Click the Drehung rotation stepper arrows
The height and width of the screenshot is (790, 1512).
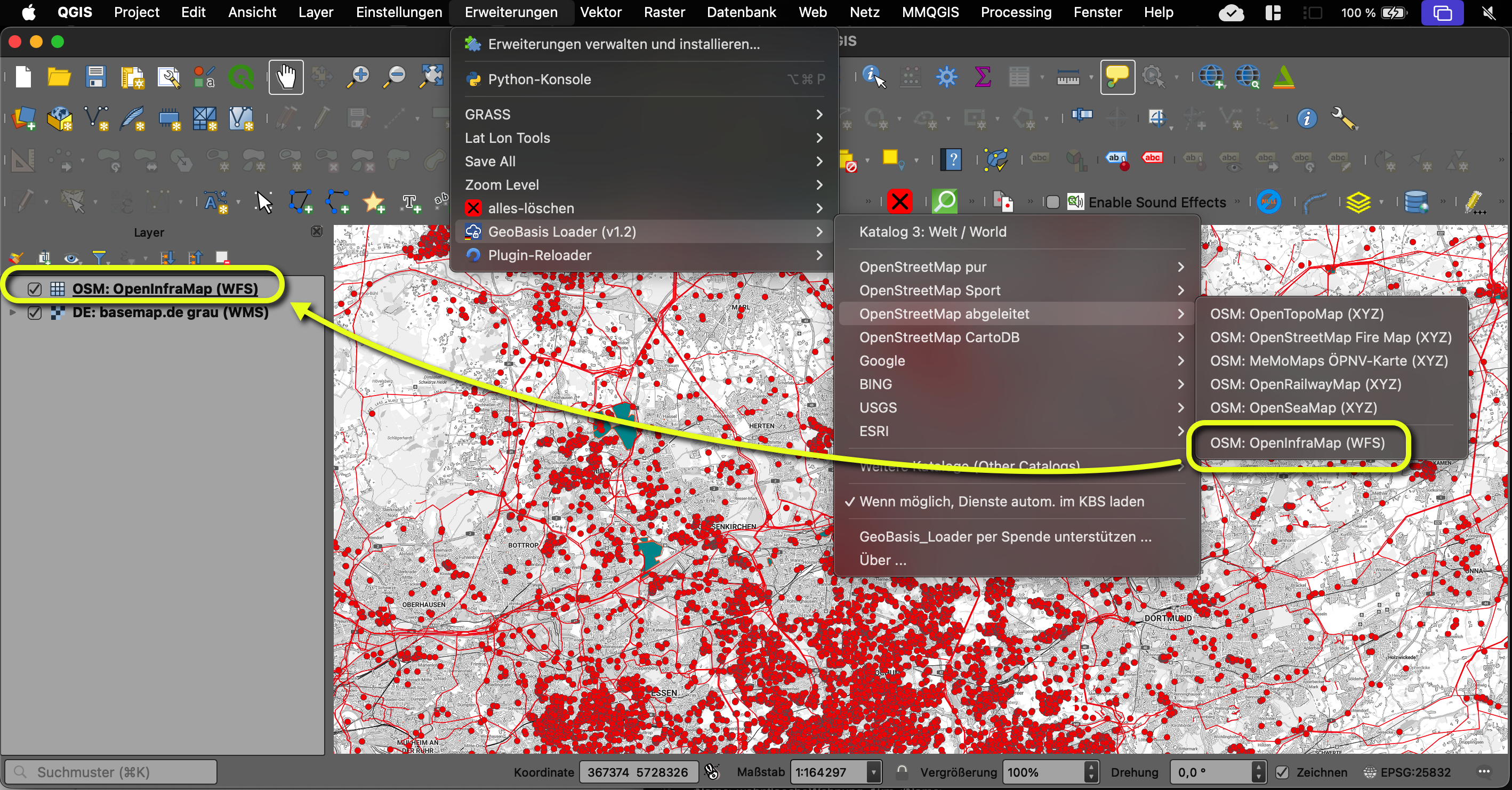(x=1258, y=772)
